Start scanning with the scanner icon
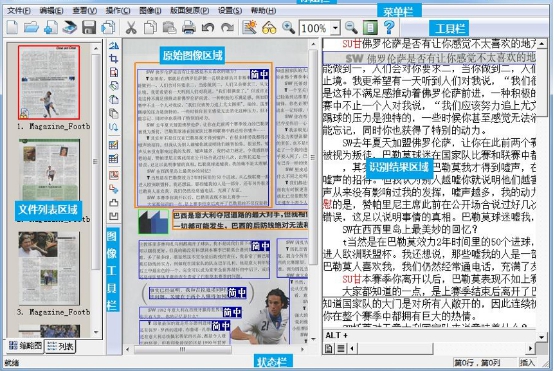The width and height of the screenshot is (554, 371). click(70, 28)
